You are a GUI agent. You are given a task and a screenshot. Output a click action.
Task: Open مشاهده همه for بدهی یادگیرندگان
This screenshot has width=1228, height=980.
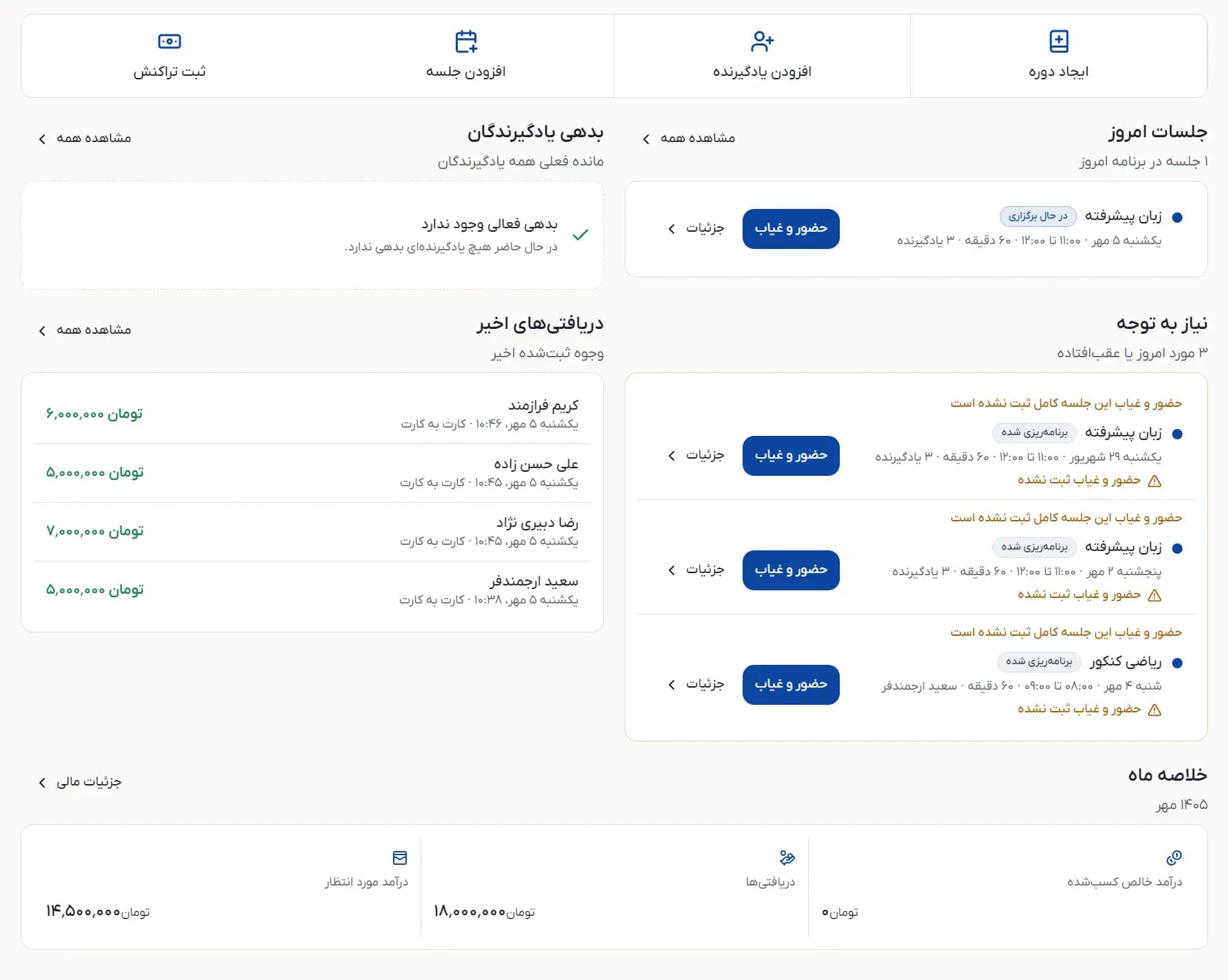85,139
